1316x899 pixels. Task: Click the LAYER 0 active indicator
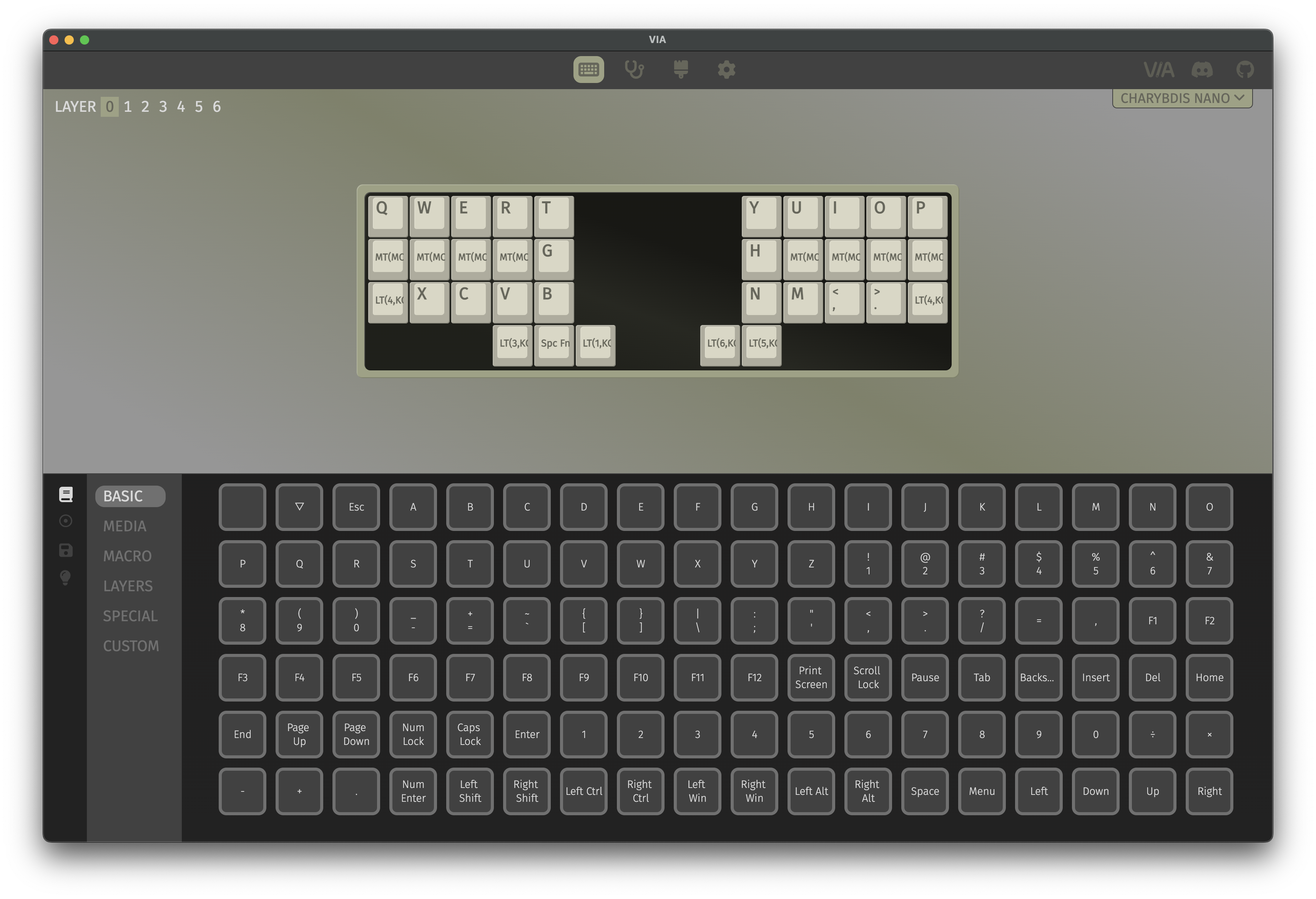click(x=110, y=105)
